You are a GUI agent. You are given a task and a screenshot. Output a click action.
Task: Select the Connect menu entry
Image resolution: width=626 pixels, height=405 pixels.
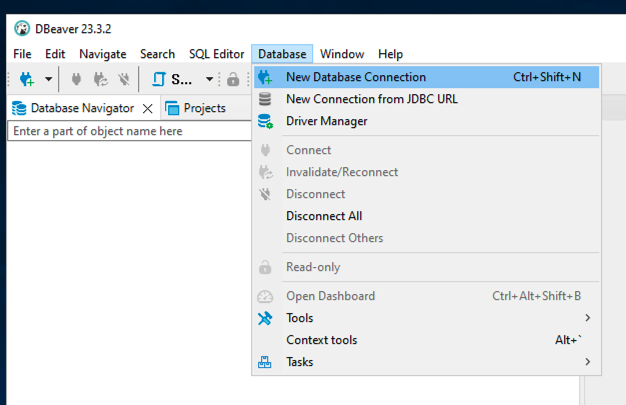(x=426, y=150)
